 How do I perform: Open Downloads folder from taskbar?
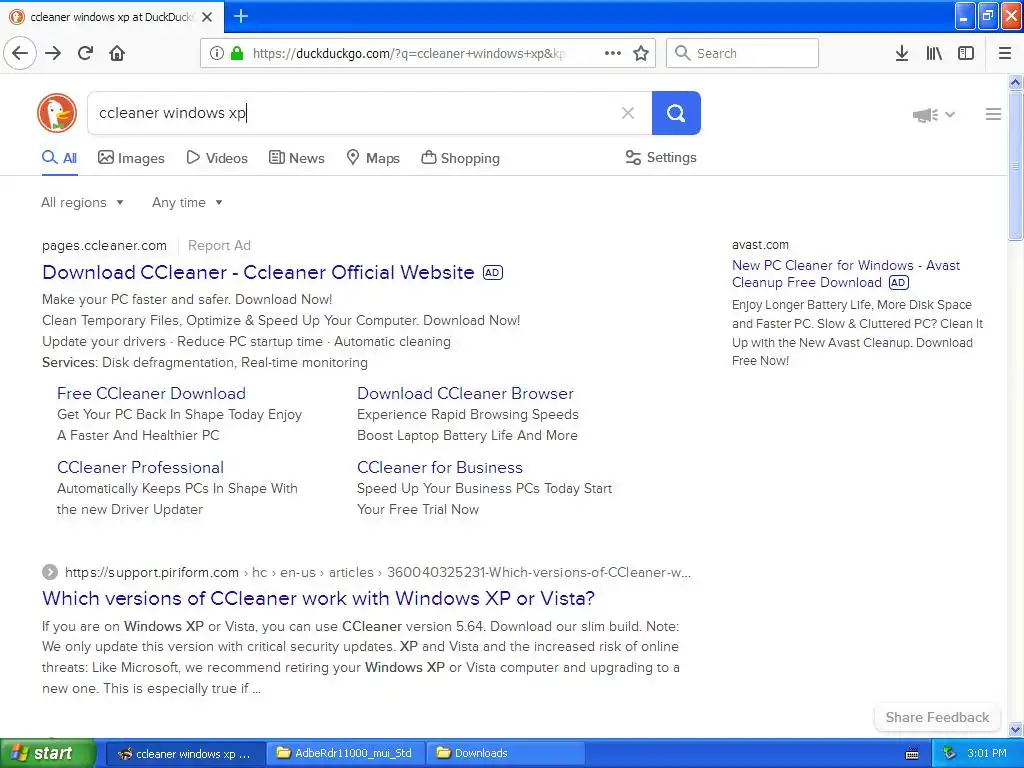point(505,753)
